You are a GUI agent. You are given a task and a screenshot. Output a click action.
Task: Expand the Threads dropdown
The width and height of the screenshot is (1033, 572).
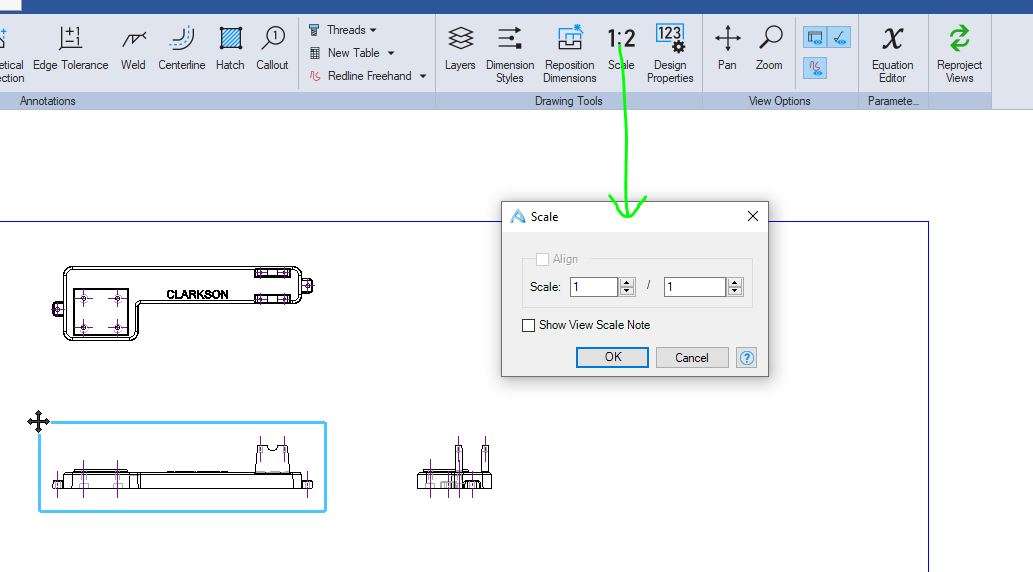click(373, 30)
